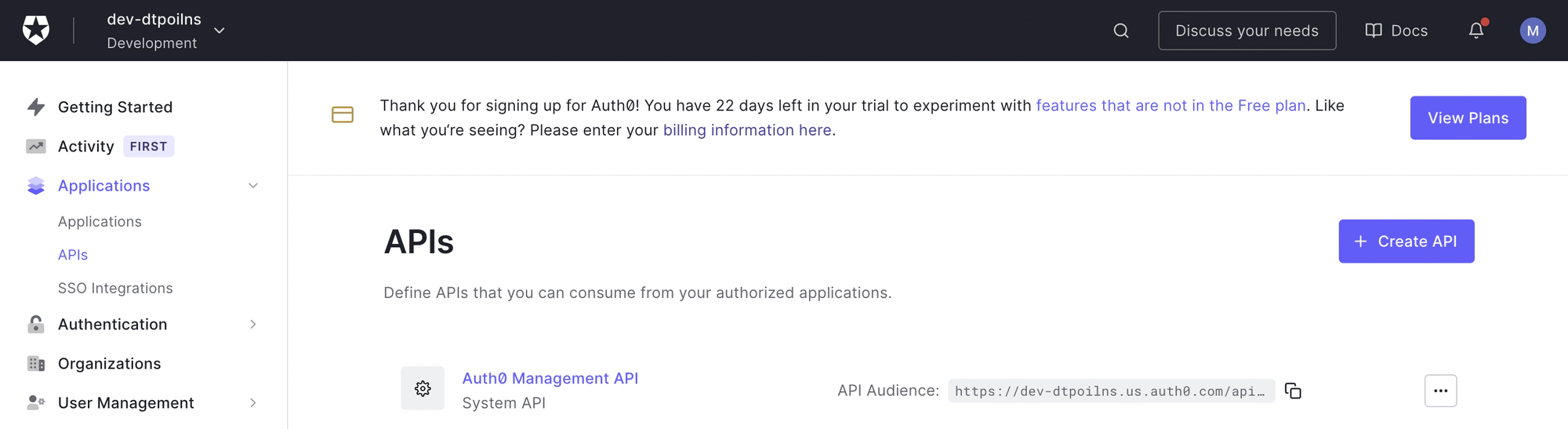Collapse the Applications sidebar section

(x=253, y=186)
